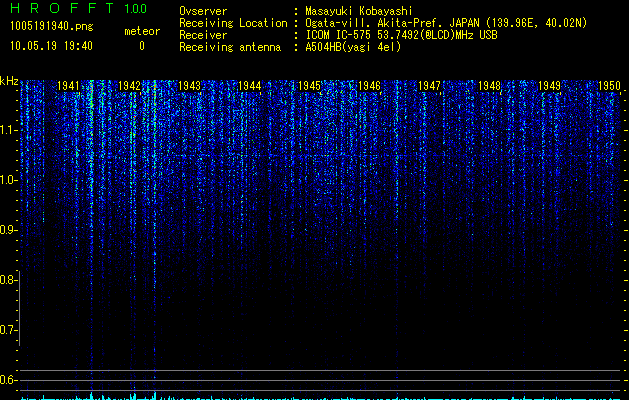Click the 1944 time marker
The image size is (629, 400).
[x=250, y=86]
